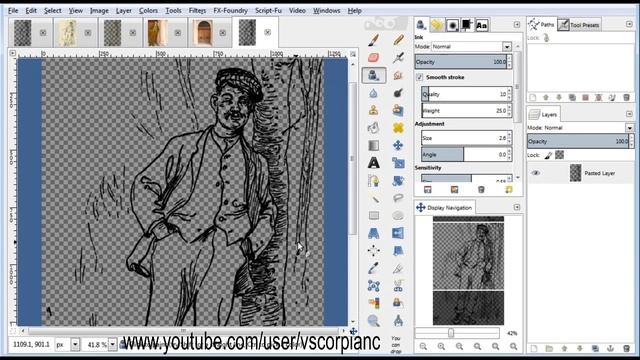640x360 pixels.
Task: Duplicate layer icon in Layers panel
Action: (x=595, y=348)
